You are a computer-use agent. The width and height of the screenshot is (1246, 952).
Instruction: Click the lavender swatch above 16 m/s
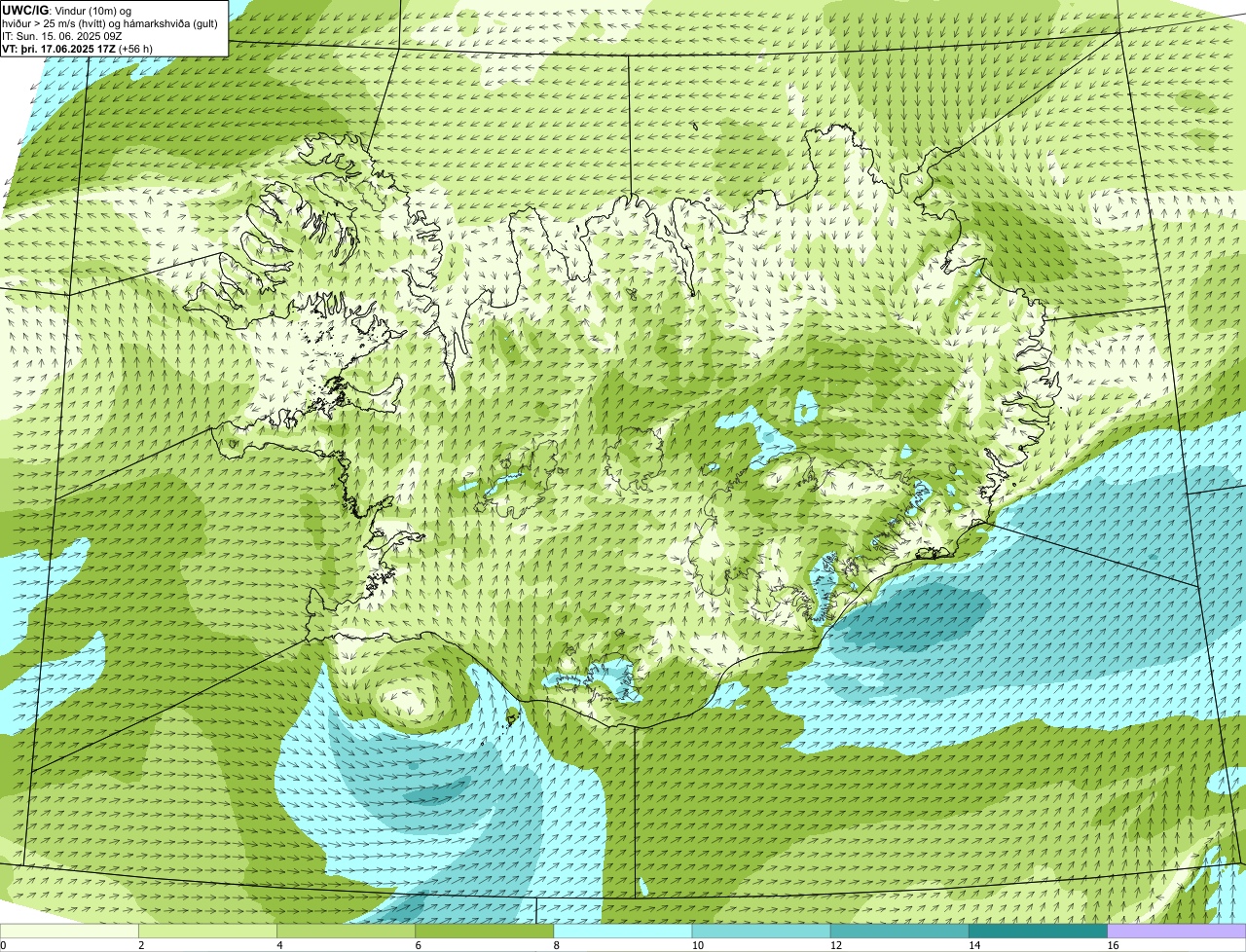coord(1177,932)
